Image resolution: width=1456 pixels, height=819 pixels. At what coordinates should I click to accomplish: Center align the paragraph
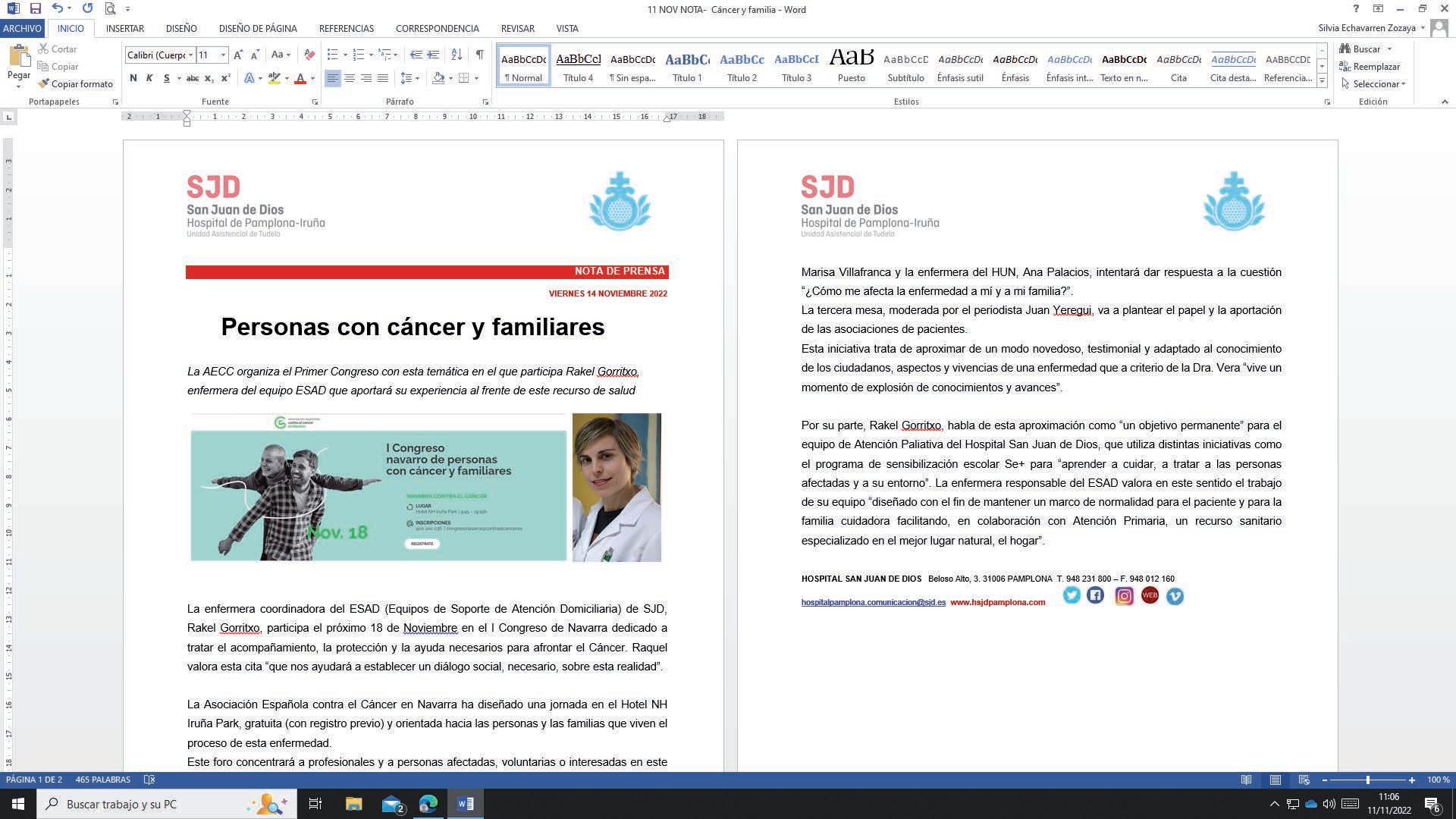click(x=350, y=78)
